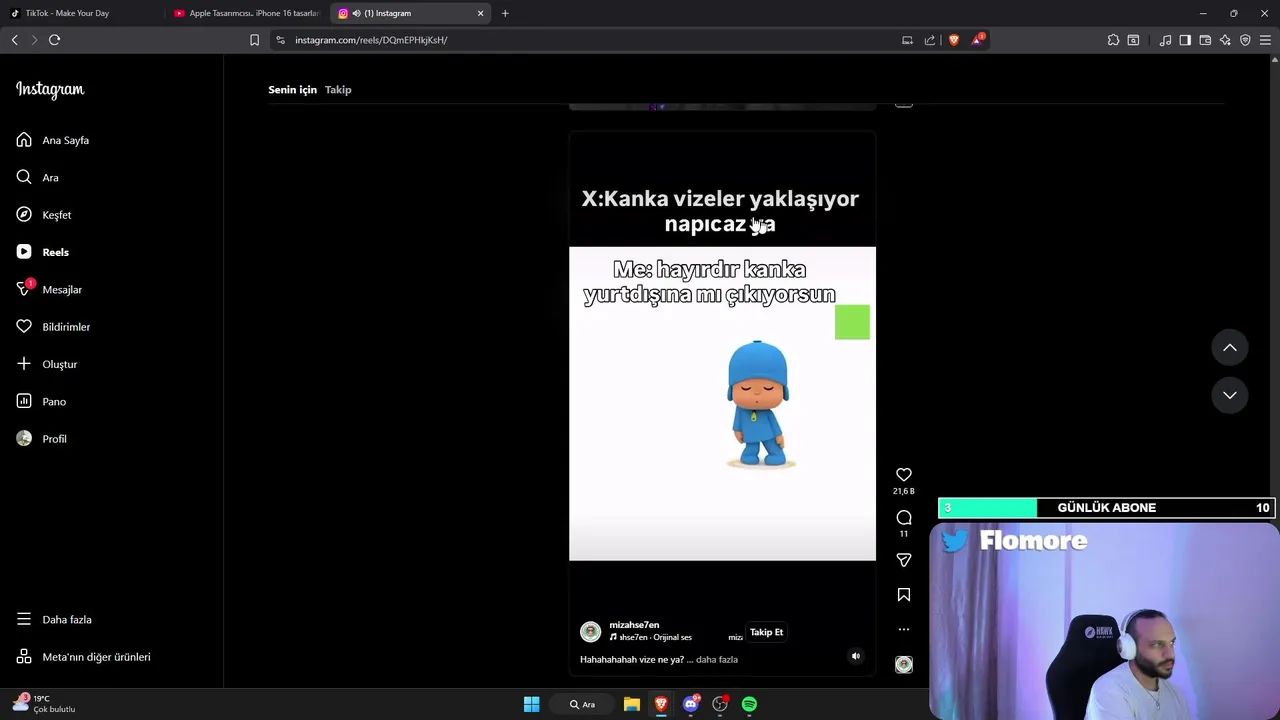
Task: Open browser extensions puzzle icon
Action: point(1113,40)
